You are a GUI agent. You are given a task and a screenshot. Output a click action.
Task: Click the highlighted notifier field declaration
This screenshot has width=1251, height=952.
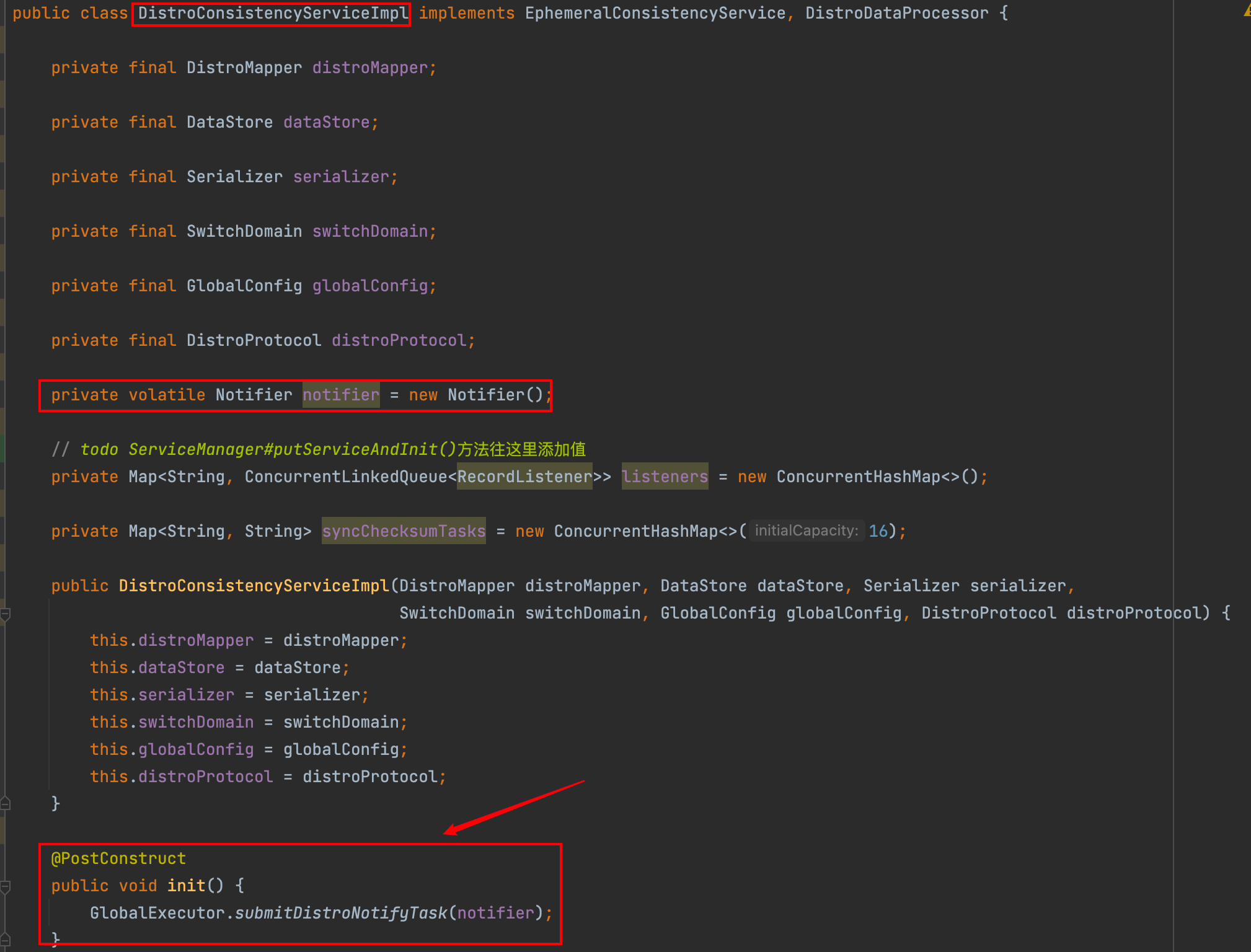pyautogui.click(x=340, y=395)
